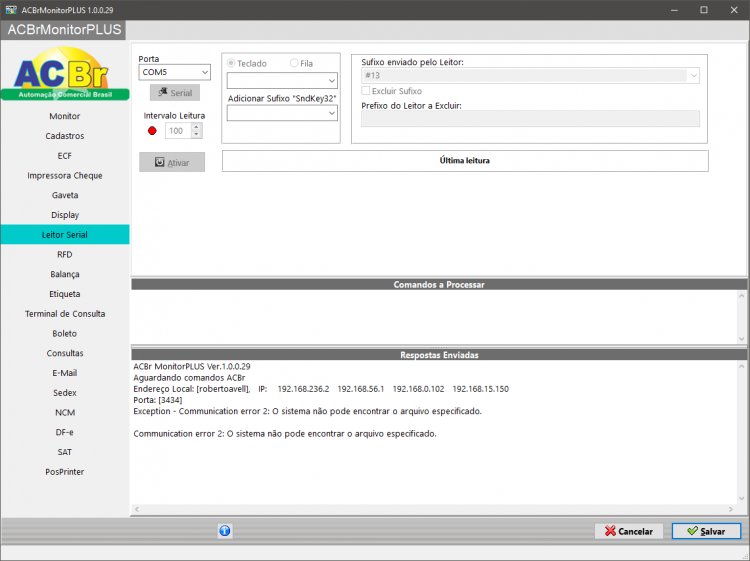Click the blue info icon in bottom bar

[225, 530]
